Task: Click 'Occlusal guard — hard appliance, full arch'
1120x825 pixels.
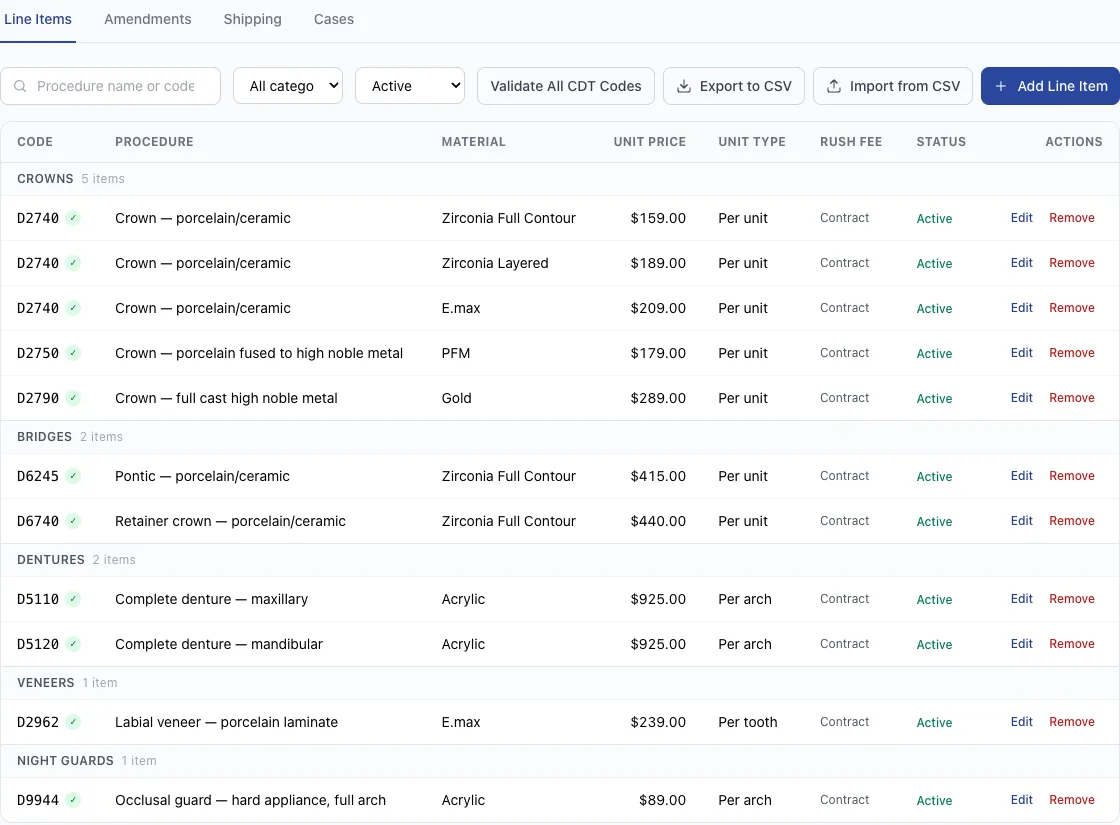Action: click(x=250, y=800)
